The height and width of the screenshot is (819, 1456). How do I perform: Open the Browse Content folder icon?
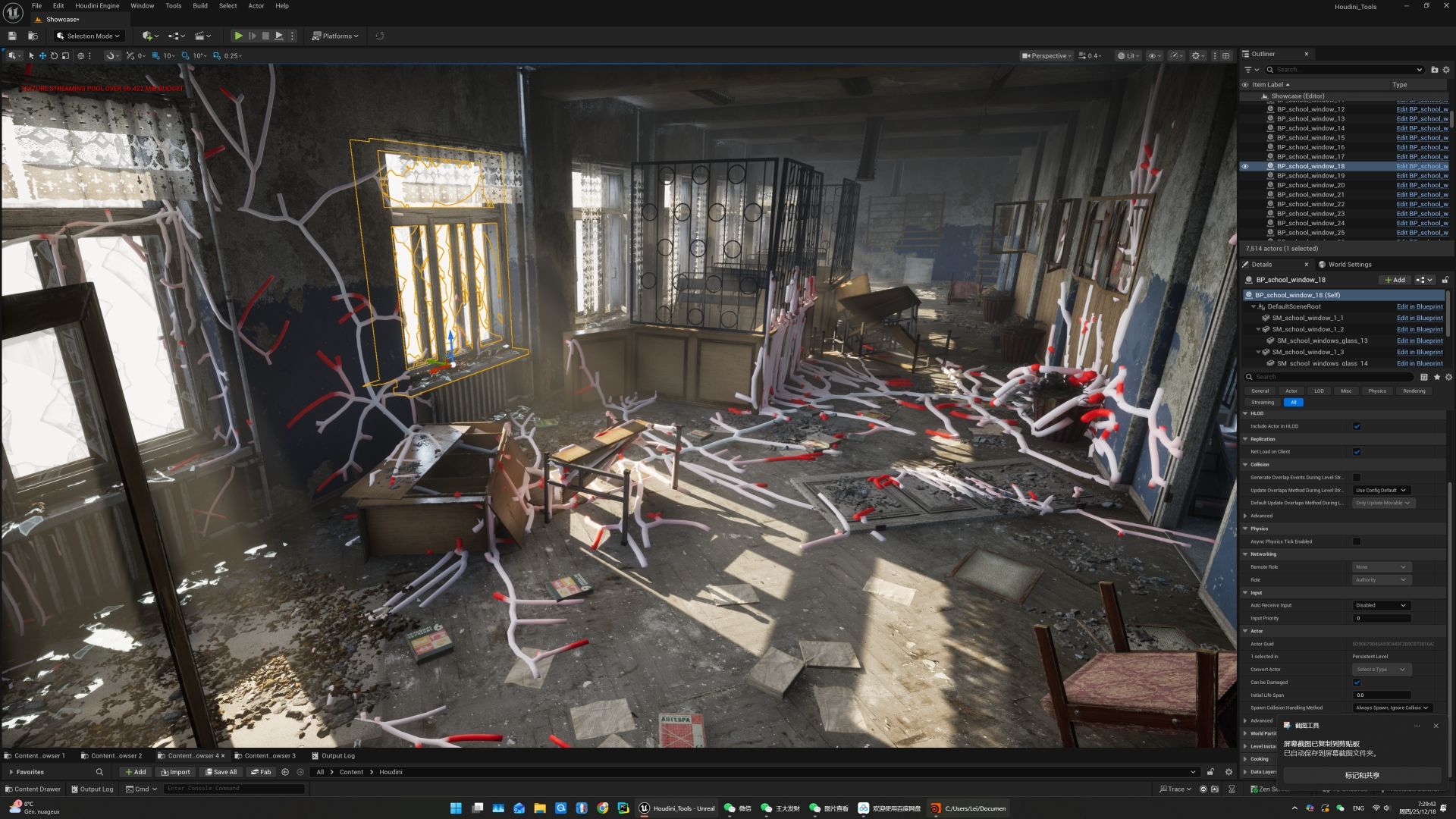coord(33,36)
